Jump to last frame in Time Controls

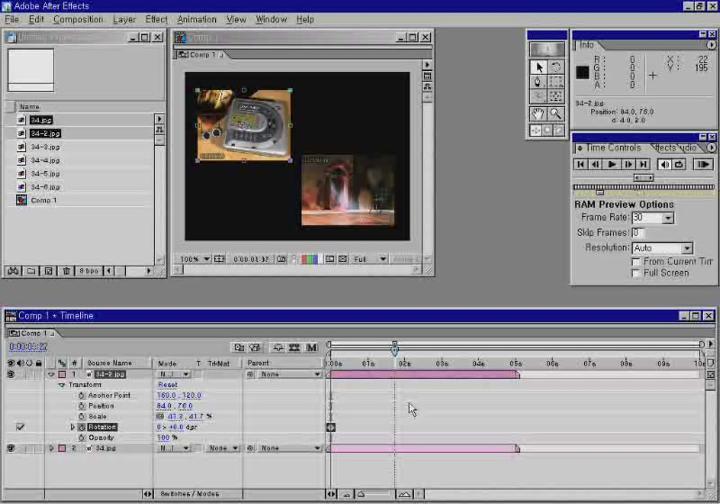point(643,164)
